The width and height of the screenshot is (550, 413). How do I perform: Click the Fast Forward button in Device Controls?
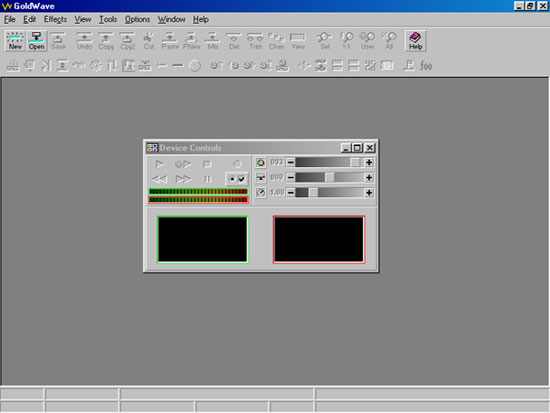click(x=183, y=179)
